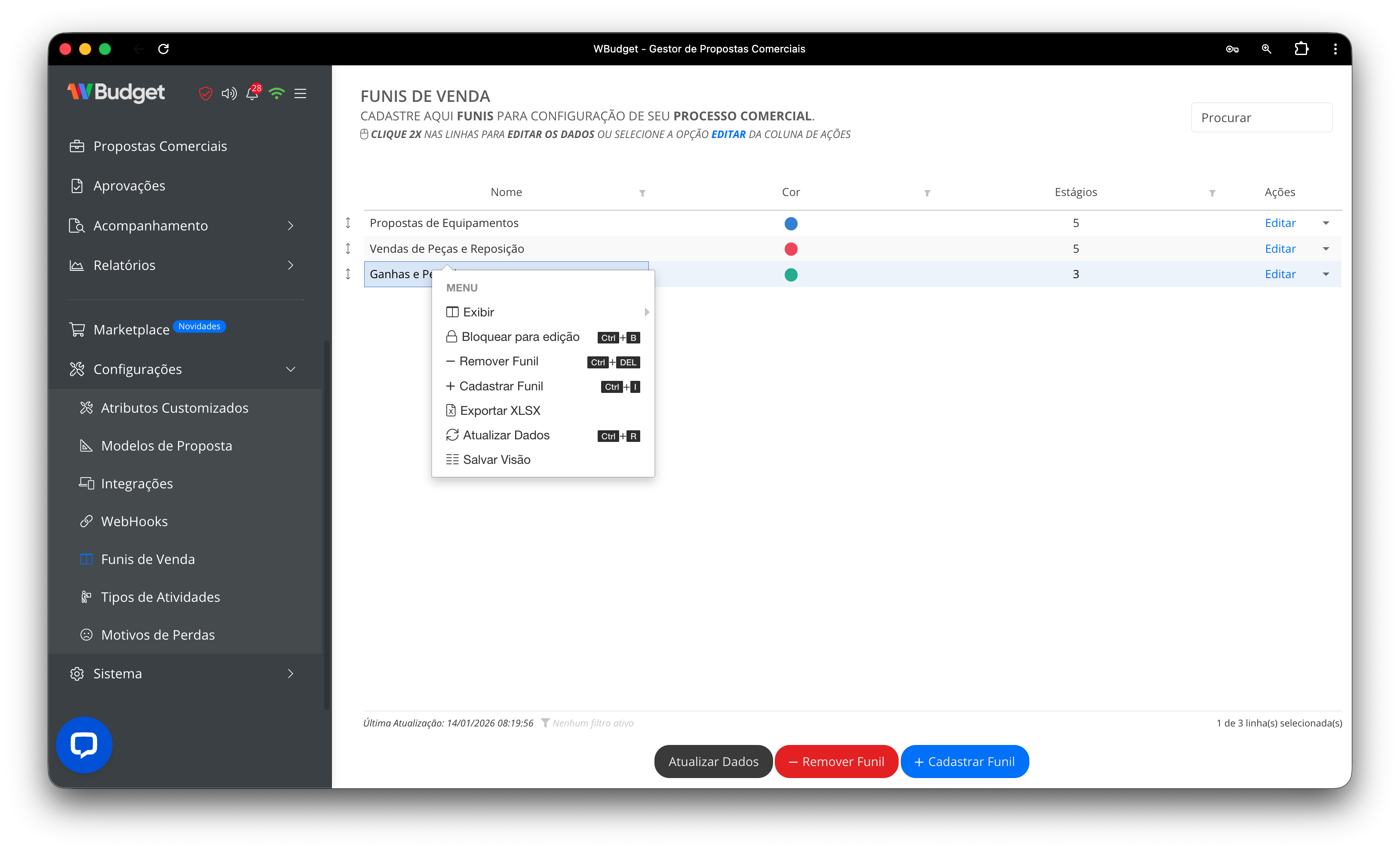Click the reload icon in title bar
The image size is (1400, 852).
[x=164, y=49]
